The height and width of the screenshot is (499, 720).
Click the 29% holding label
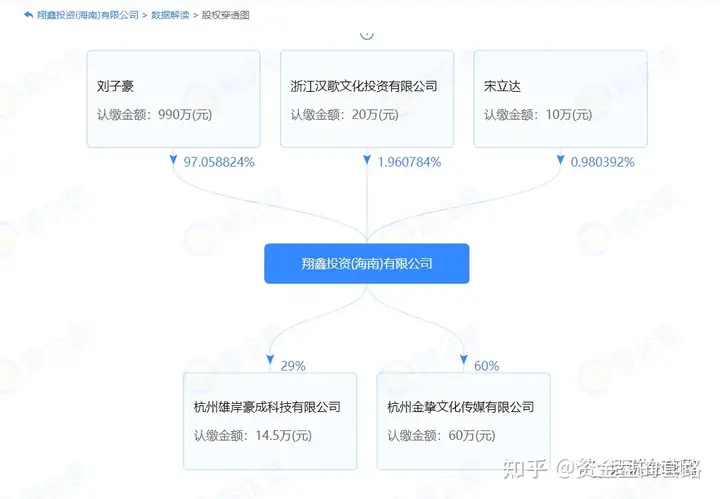[x=293, y=366]
